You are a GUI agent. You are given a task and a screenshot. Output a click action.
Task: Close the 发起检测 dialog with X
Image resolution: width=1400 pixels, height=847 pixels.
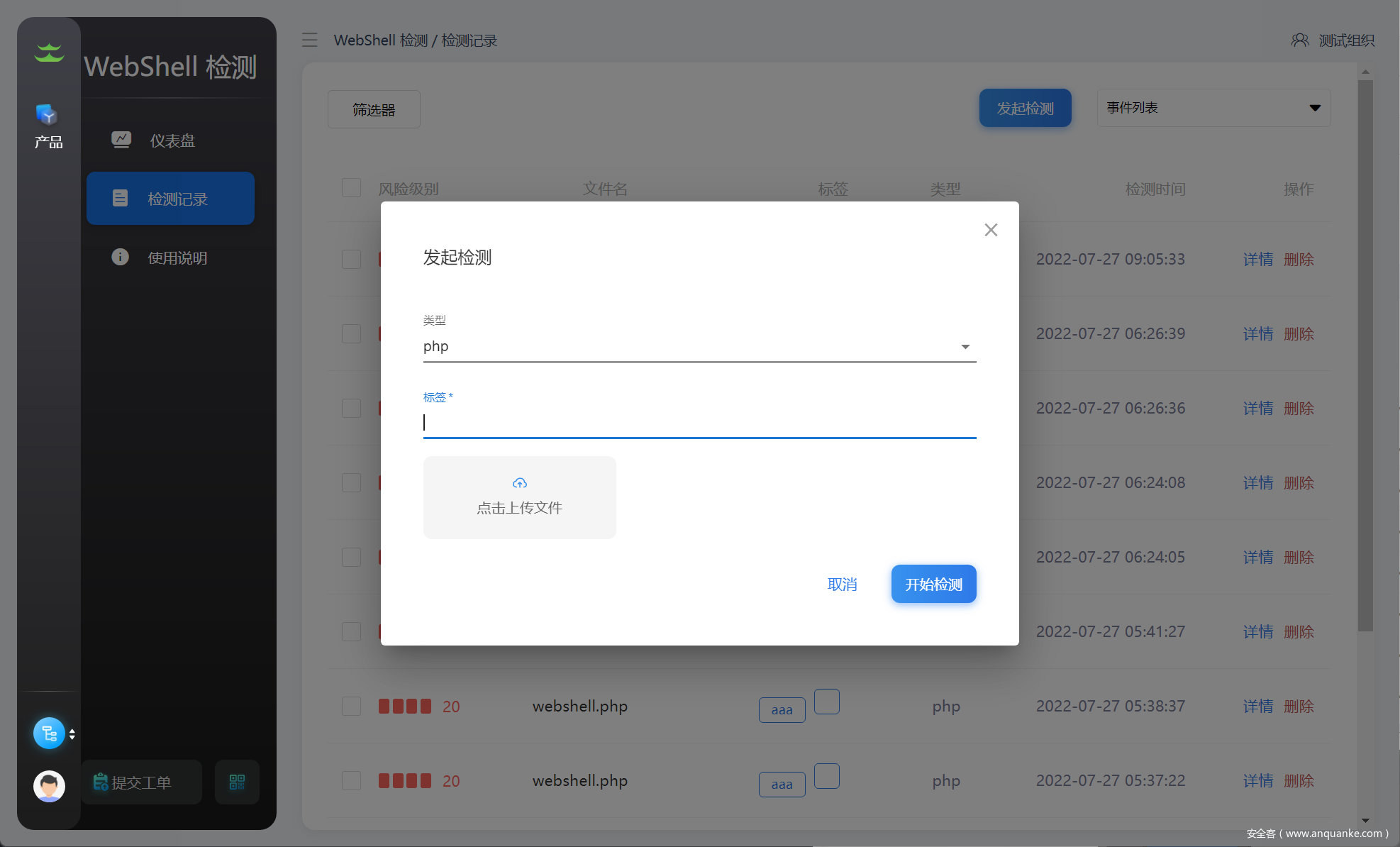(991, 230)
